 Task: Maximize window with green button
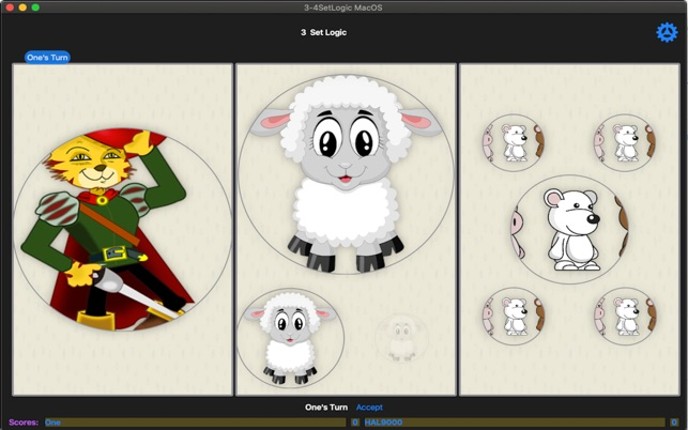coord(36,7)
